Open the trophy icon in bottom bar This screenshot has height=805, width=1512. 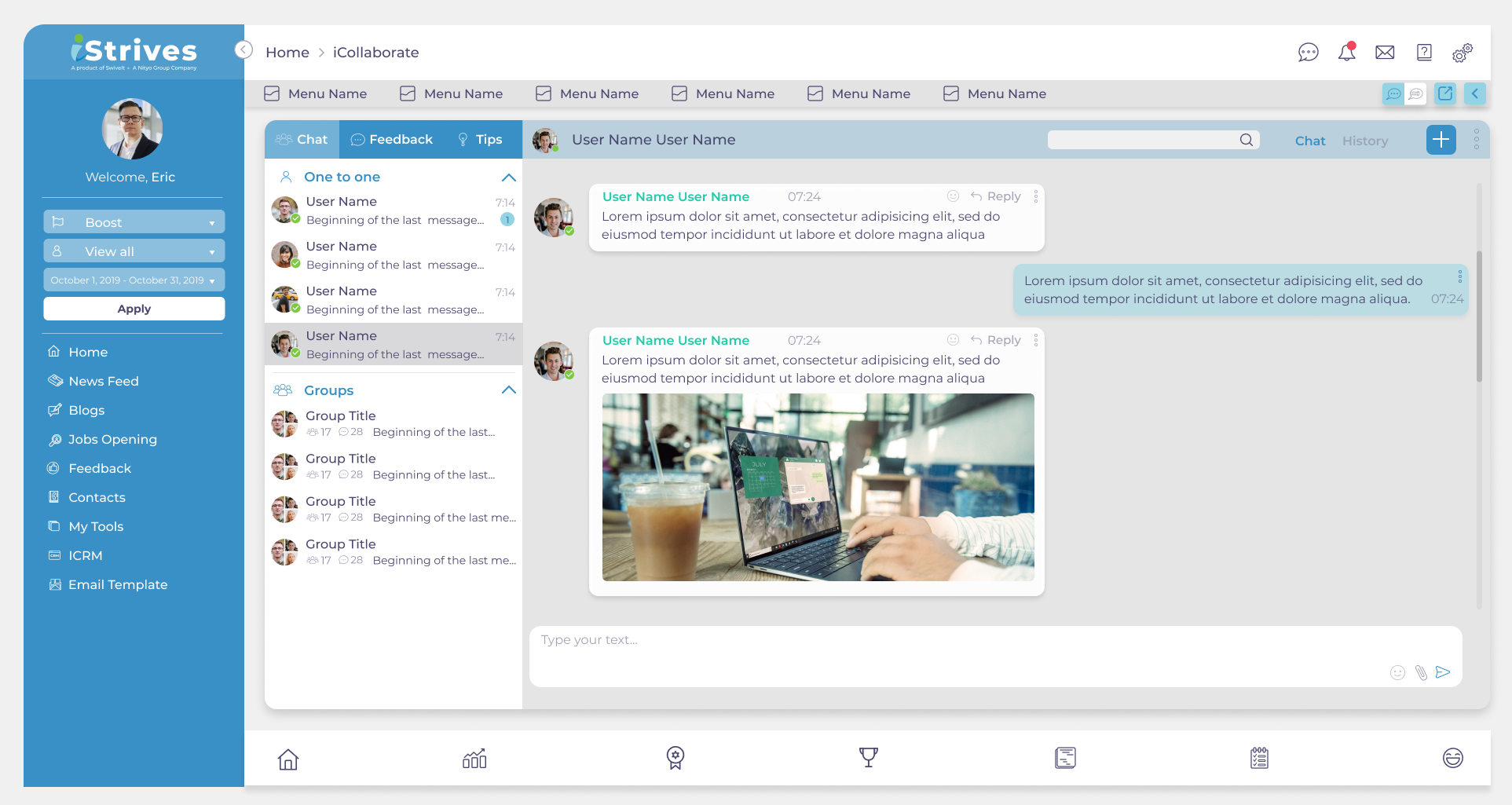click(868, 758)
